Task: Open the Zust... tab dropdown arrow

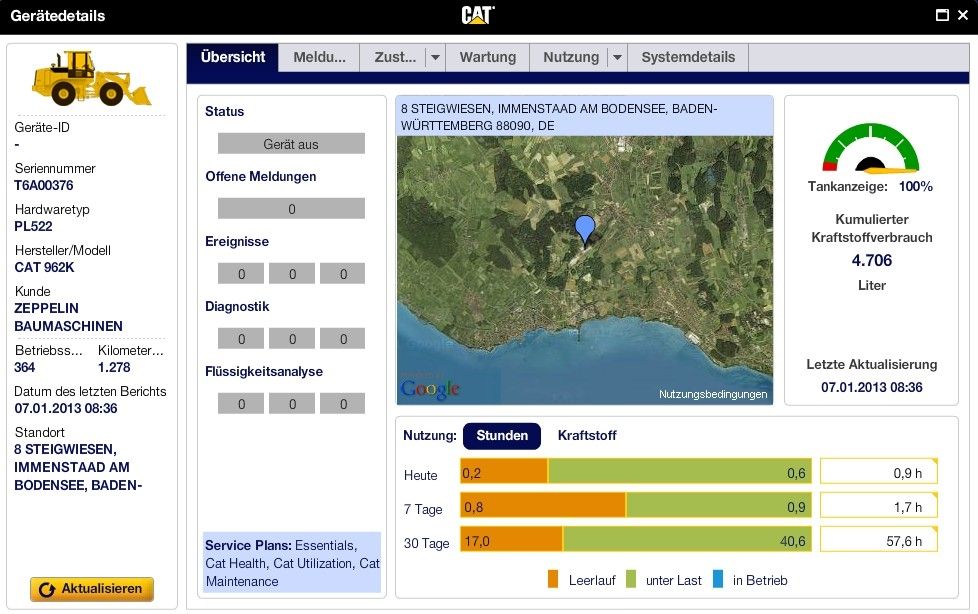Action: (435, 57)
